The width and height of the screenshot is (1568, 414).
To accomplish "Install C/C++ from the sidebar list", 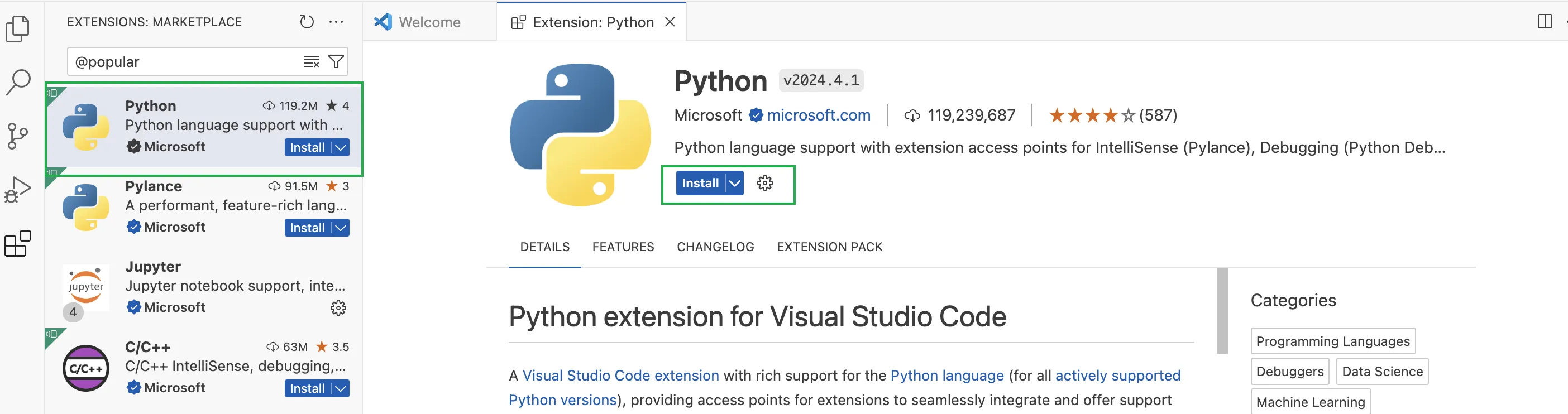I will 307,388.
